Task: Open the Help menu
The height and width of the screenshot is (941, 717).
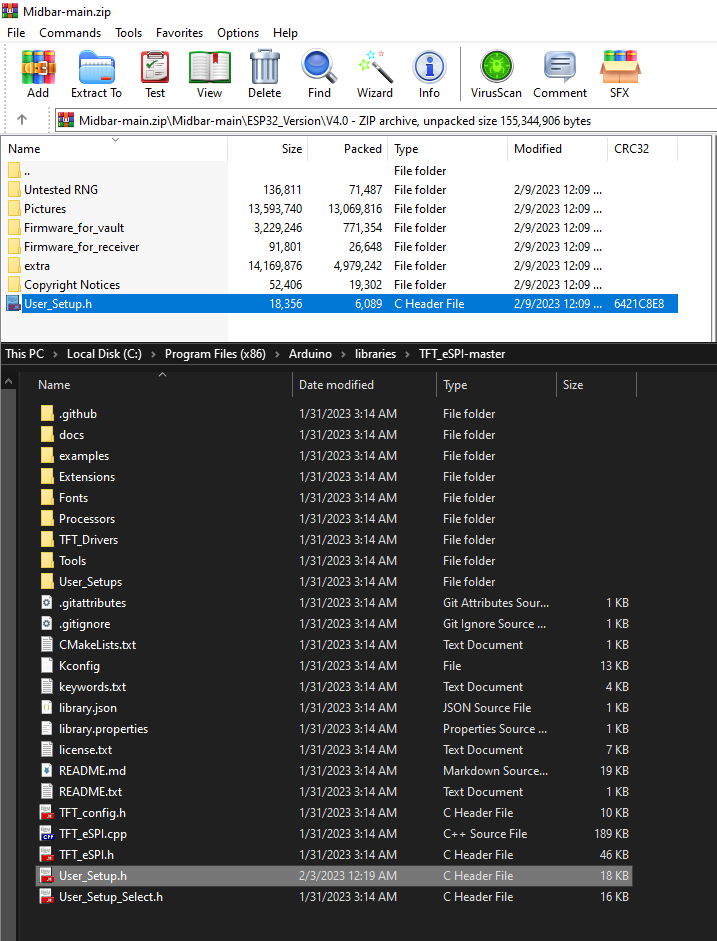Action: (285, 32)
